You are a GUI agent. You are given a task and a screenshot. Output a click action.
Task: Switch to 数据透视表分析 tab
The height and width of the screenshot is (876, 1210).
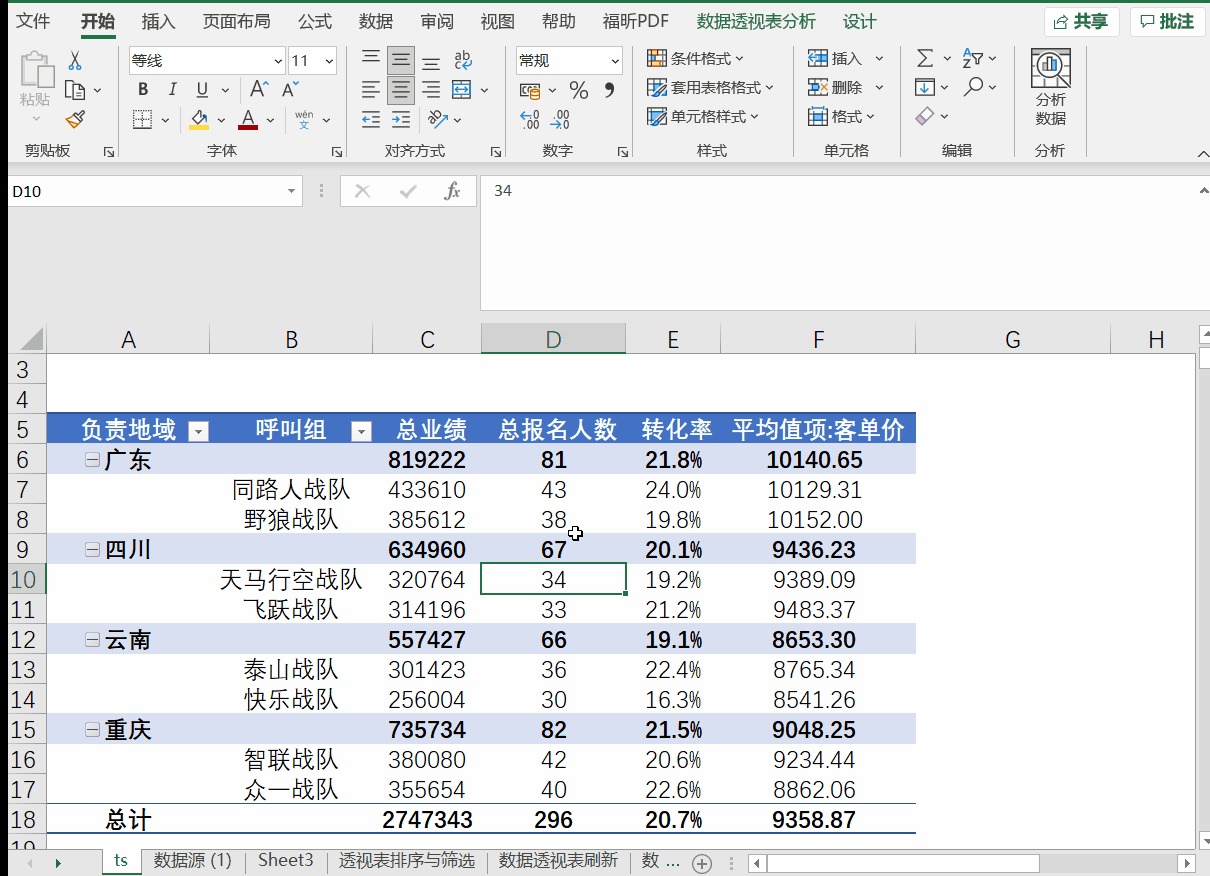tap(756, 21)
